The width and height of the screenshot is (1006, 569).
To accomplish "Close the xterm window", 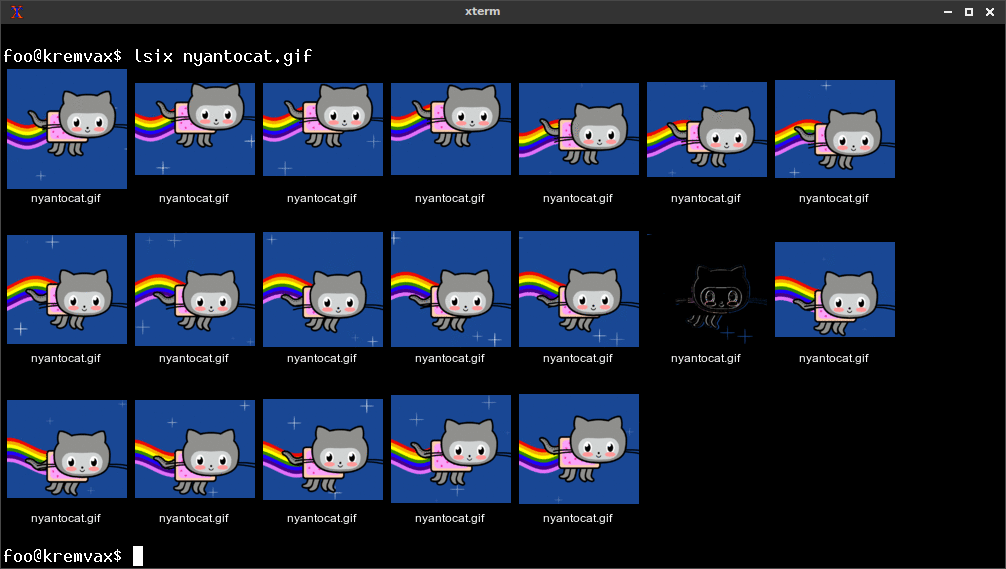I will point(989,12).
